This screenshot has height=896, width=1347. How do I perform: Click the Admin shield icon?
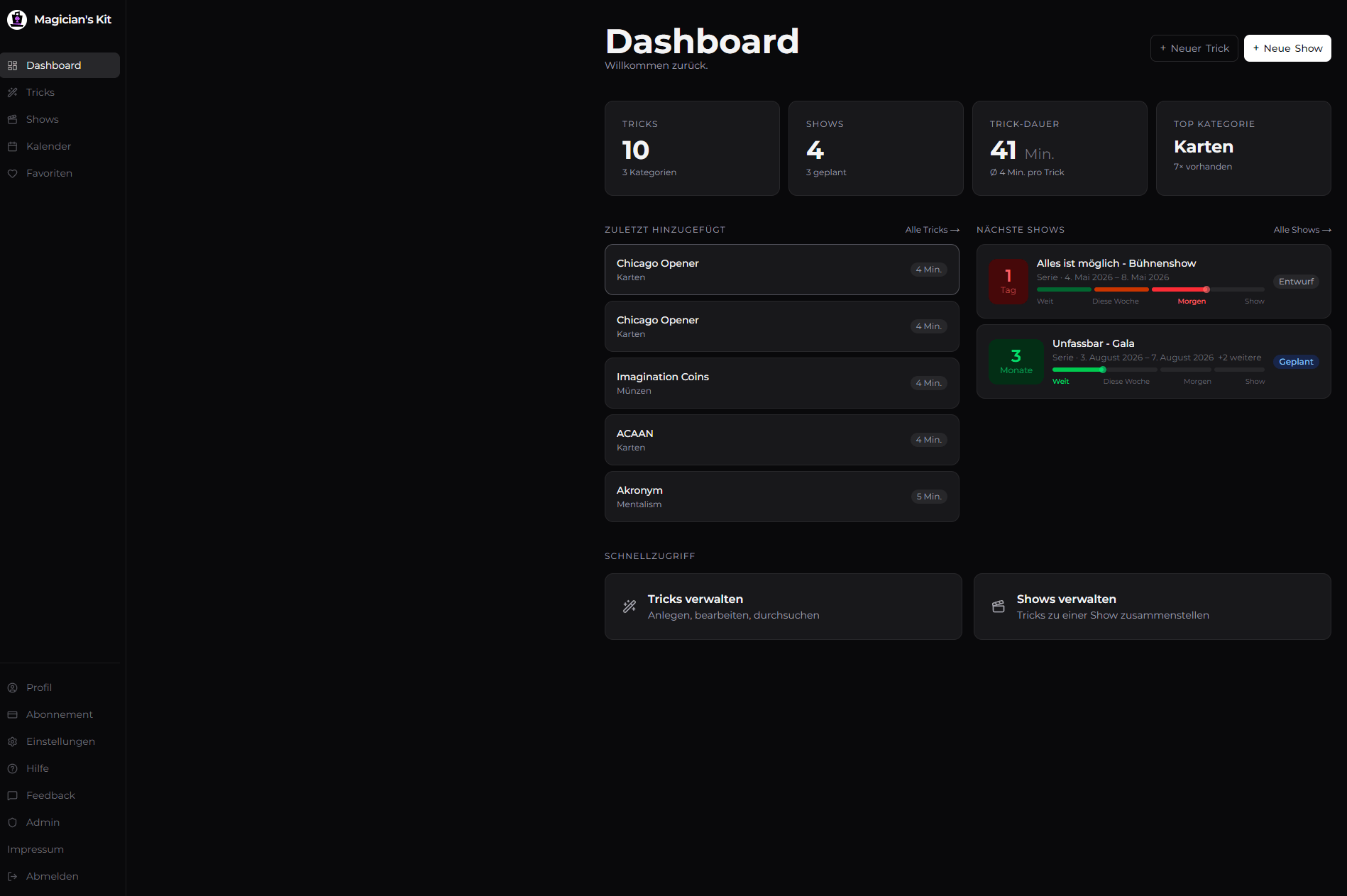coord(12,822)
